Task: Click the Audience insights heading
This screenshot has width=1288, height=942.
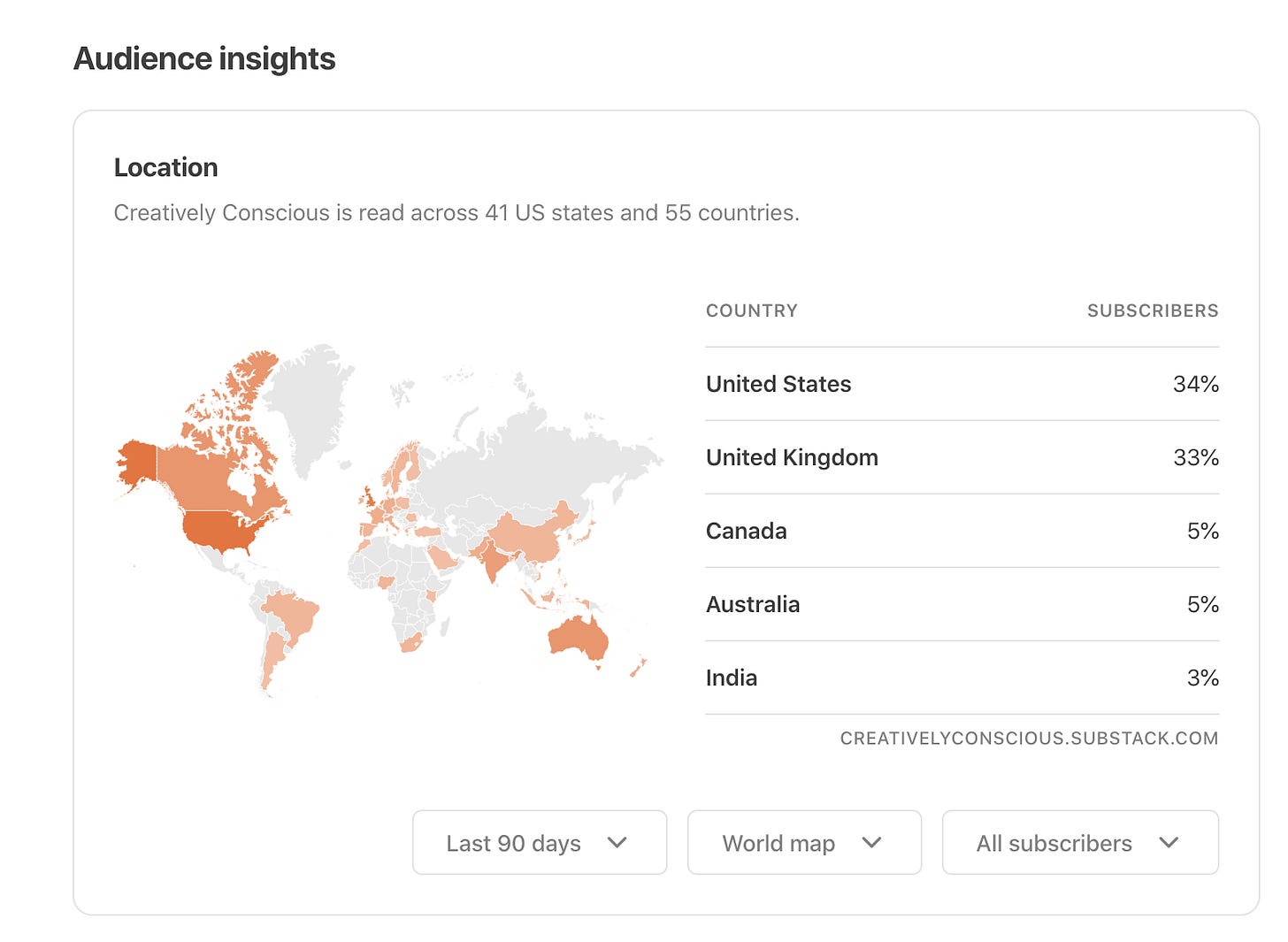Action: tap(204, 58)
